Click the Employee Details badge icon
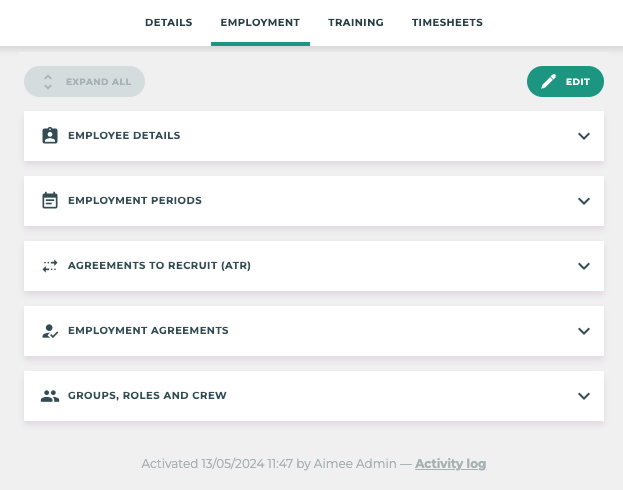This screenshot has height=490, width=623. pyautogui.click(x=50, y=136)
